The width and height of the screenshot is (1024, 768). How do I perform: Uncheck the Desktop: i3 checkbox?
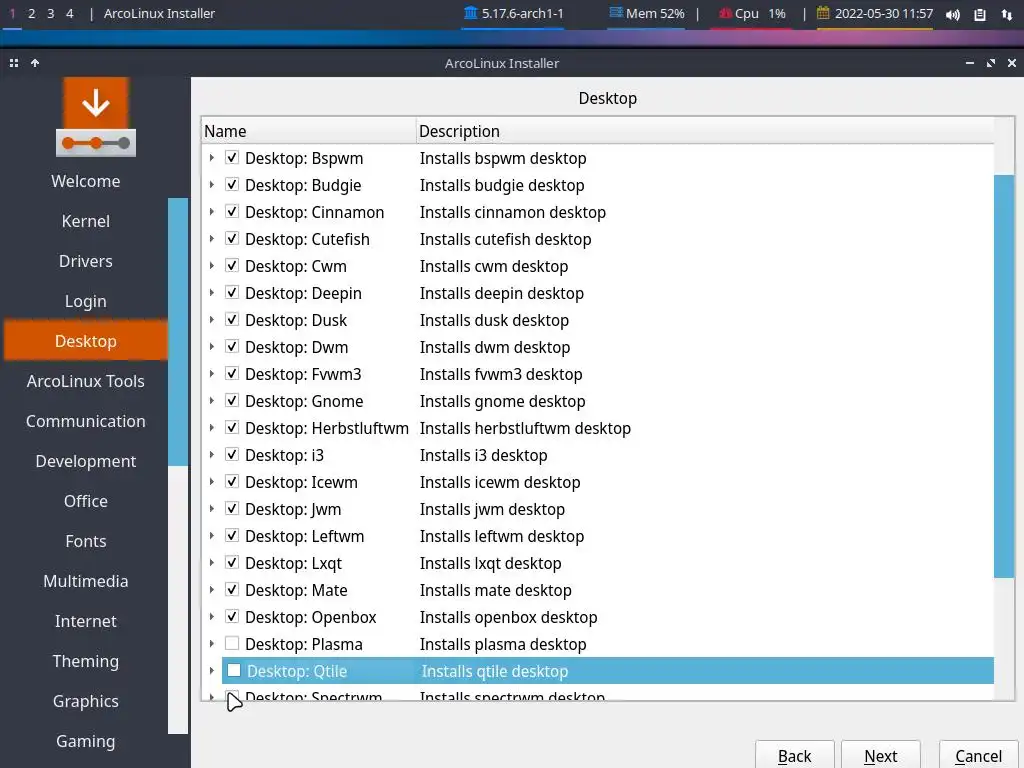click(x=232, y=455)
